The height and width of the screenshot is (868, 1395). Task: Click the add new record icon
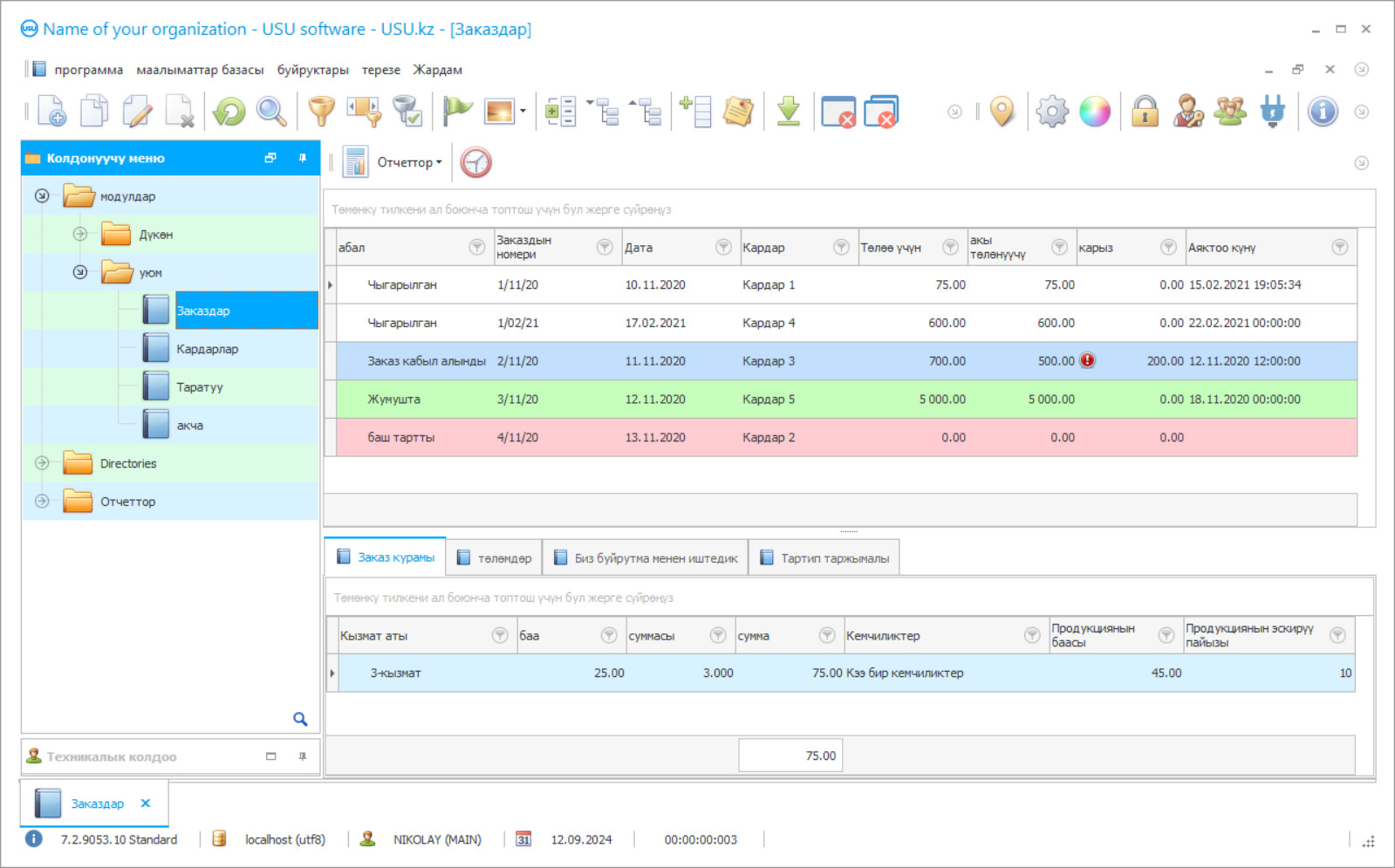pyautogui.click(x=51, y=112)
